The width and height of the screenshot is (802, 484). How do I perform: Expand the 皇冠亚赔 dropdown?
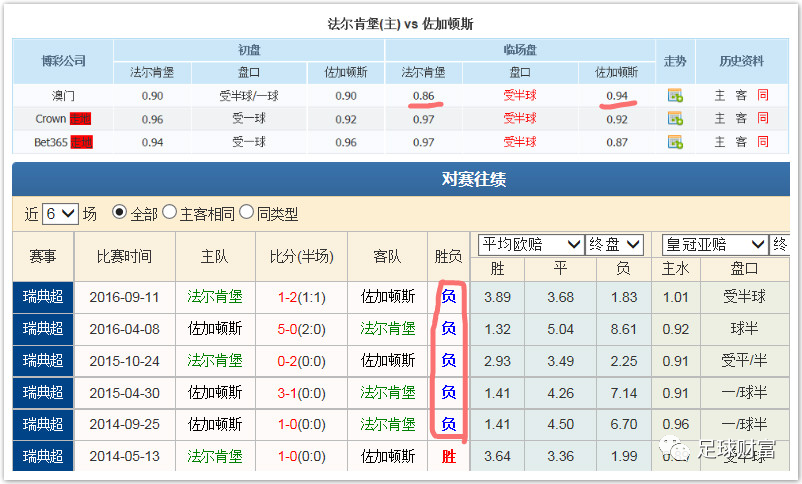point(714,244)
